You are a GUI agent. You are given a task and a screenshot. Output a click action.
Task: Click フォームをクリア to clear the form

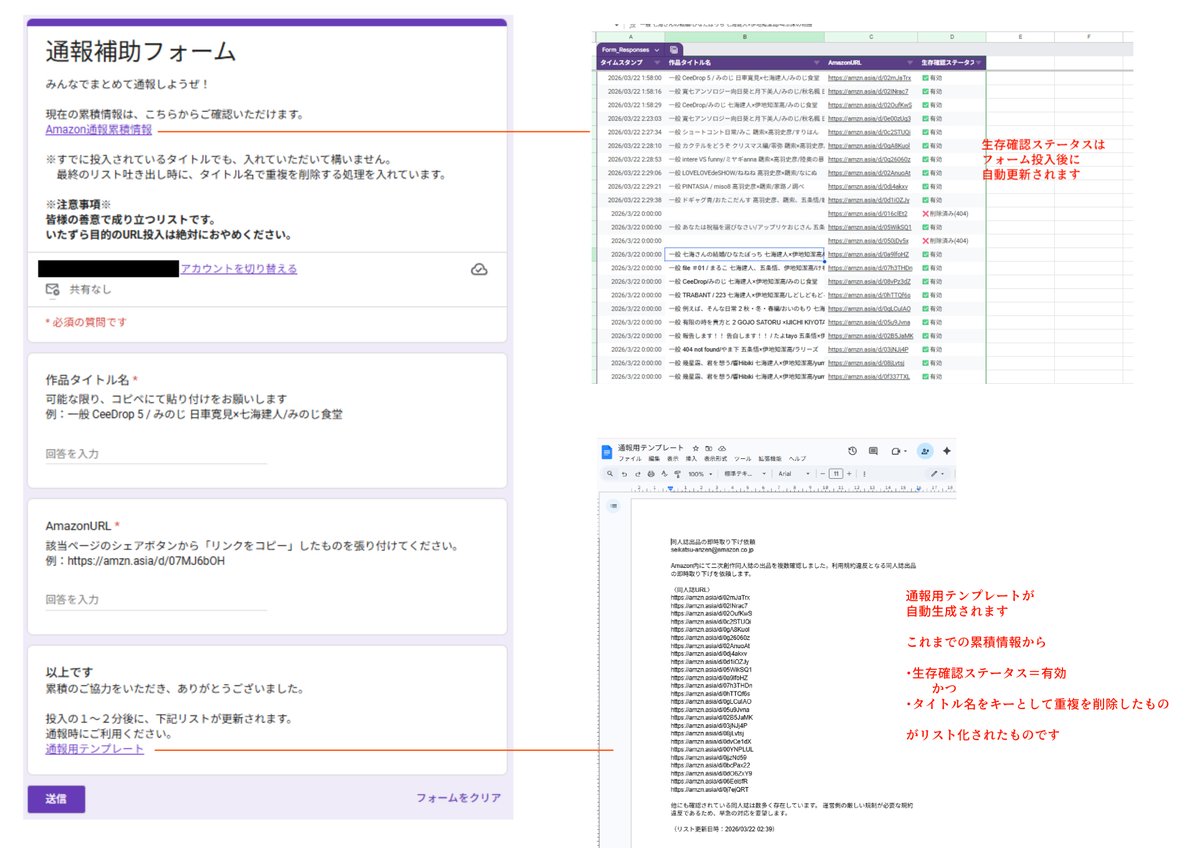pyautogui.click(x=458, y=798)
